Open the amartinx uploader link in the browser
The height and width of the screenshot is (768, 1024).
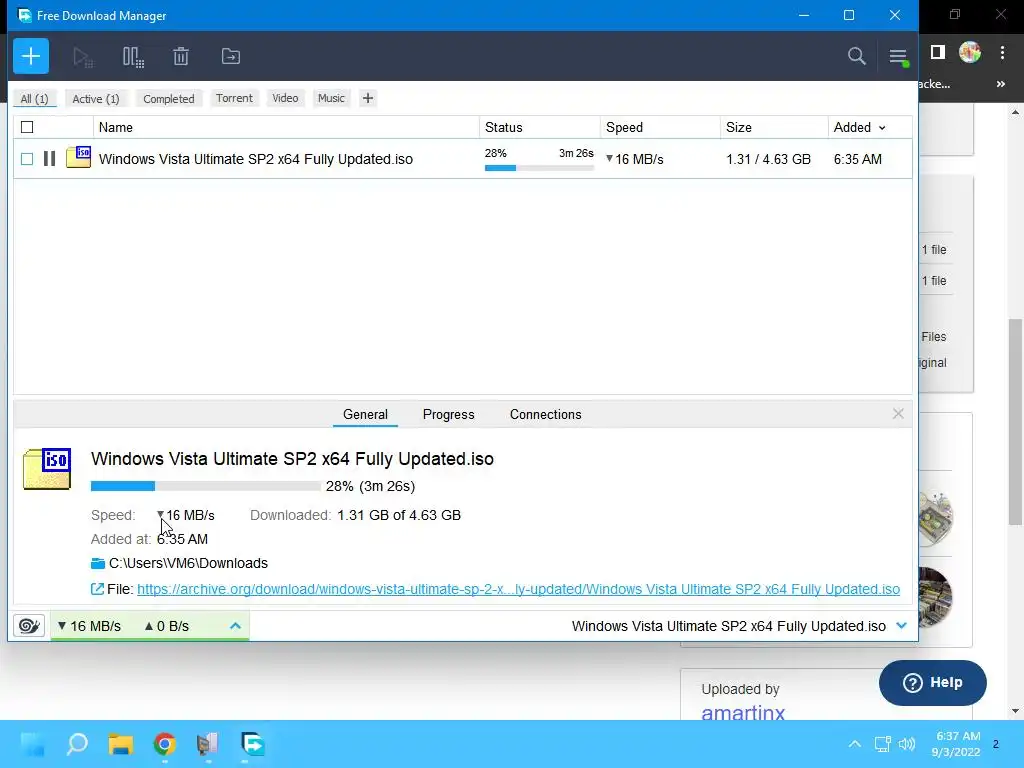pyautogui.click(x=743, y=712)
